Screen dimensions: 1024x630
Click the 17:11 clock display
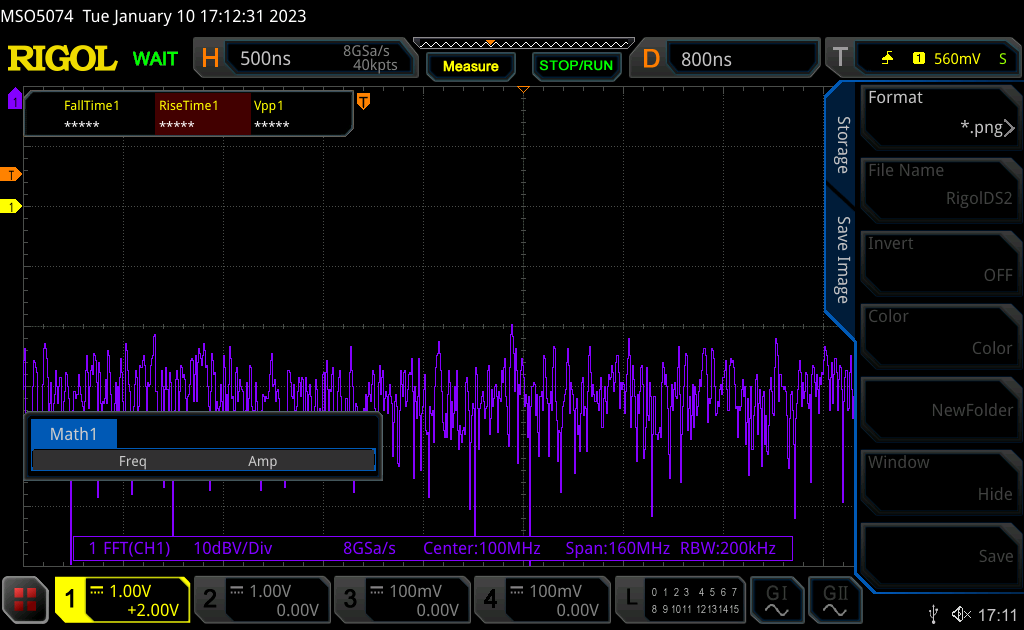998,614
